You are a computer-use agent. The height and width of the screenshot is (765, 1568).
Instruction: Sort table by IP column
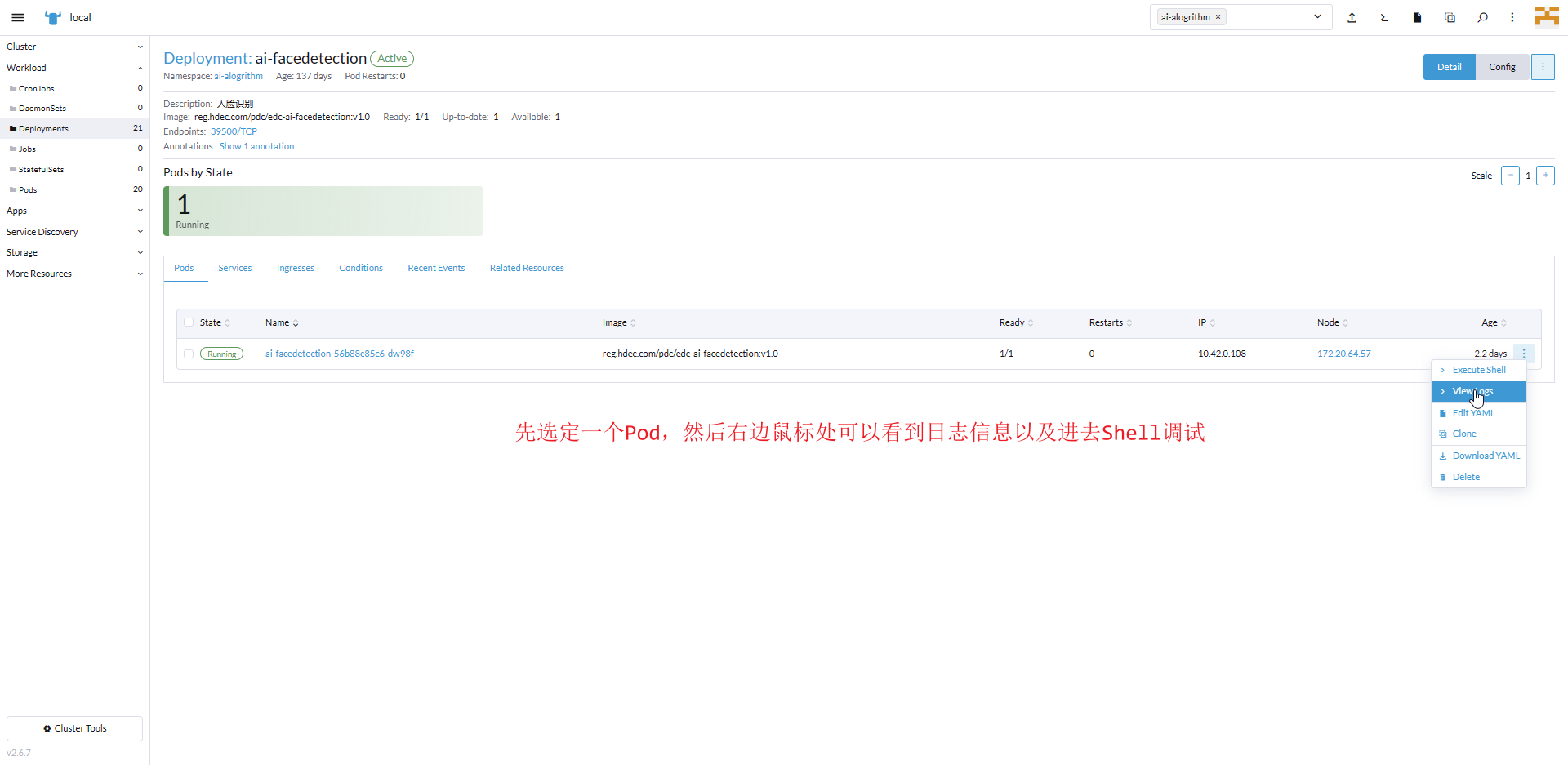coord(1207,322)
